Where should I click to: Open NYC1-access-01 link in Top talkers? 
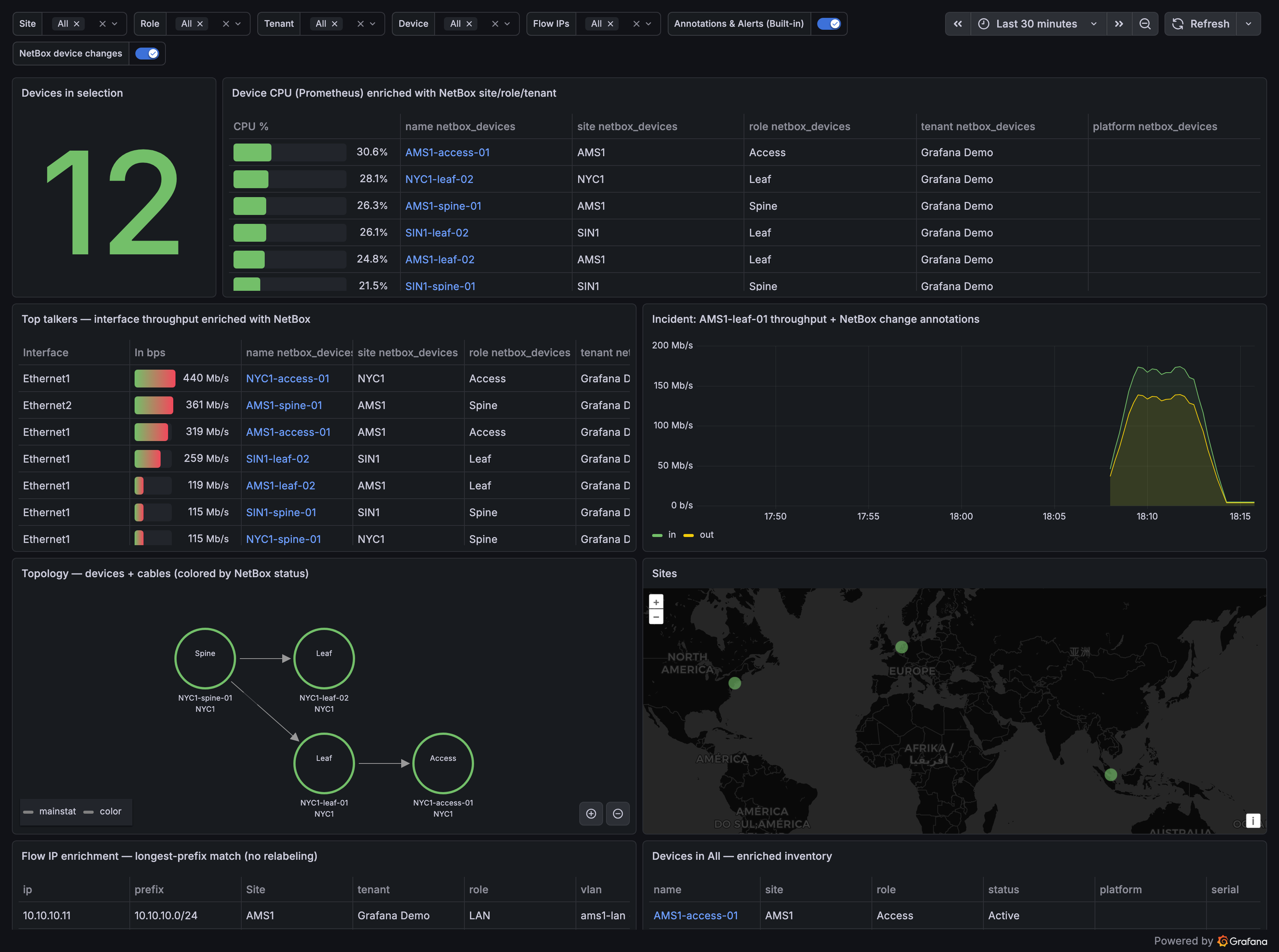point(287,379)
